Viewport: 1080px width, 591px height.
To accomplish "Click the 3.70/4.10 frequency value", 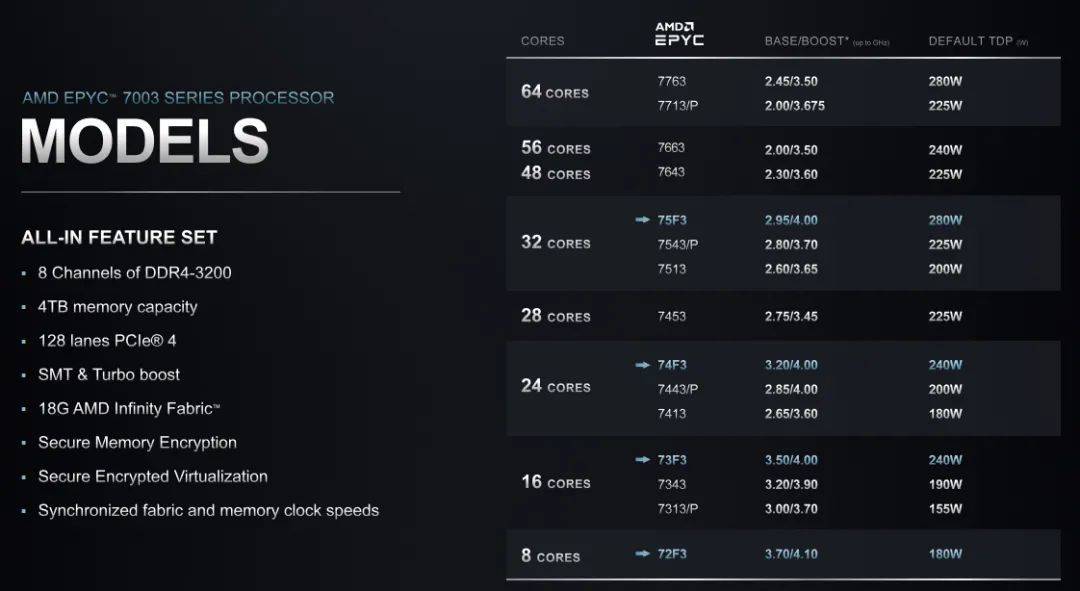I will (791, 553).
